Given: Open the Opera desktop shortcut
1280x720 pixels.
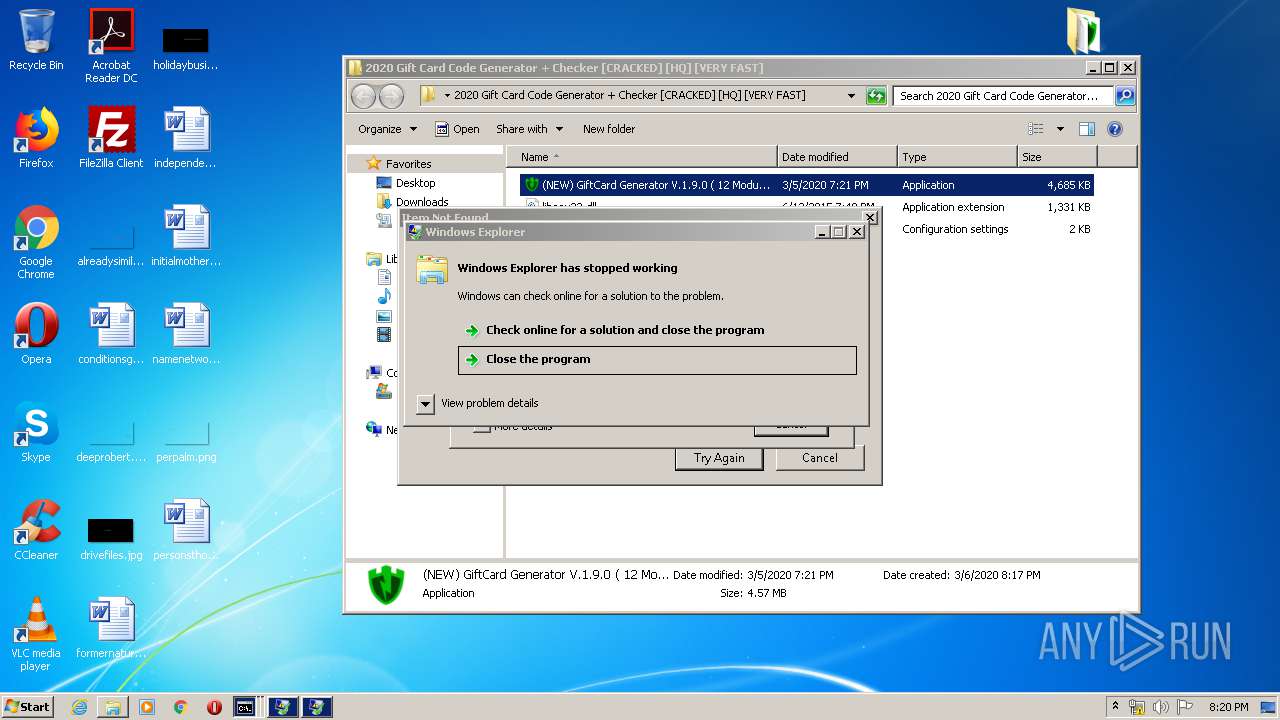Looking at the screenshot, I should click(x=36, y=334).
